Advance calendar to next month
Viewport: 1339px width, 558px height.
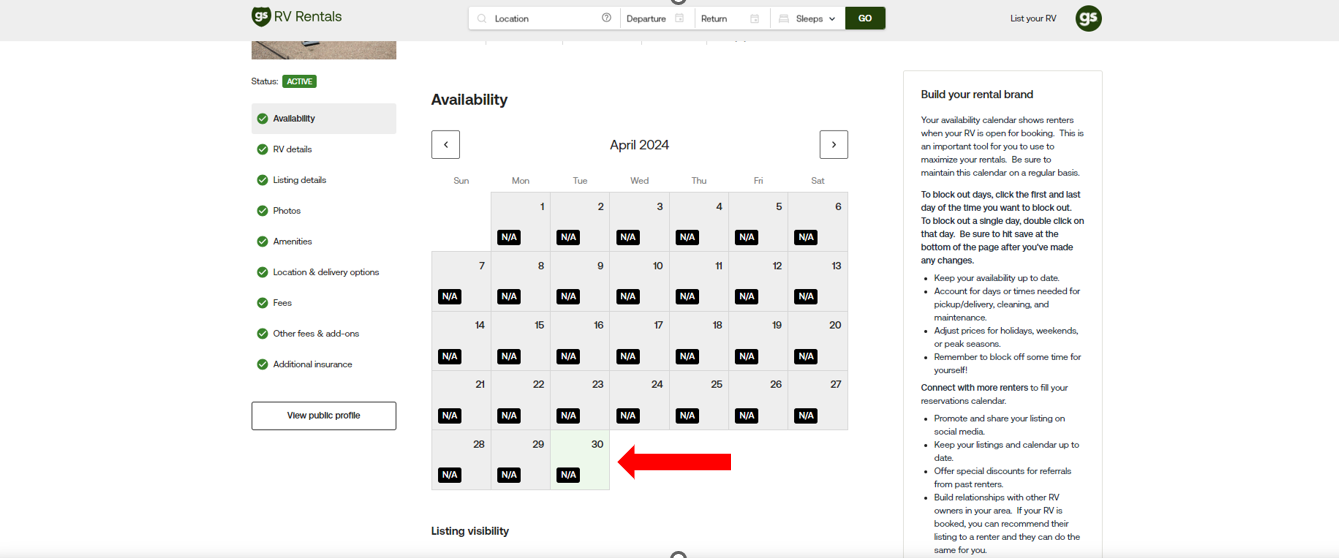(833, 145)
